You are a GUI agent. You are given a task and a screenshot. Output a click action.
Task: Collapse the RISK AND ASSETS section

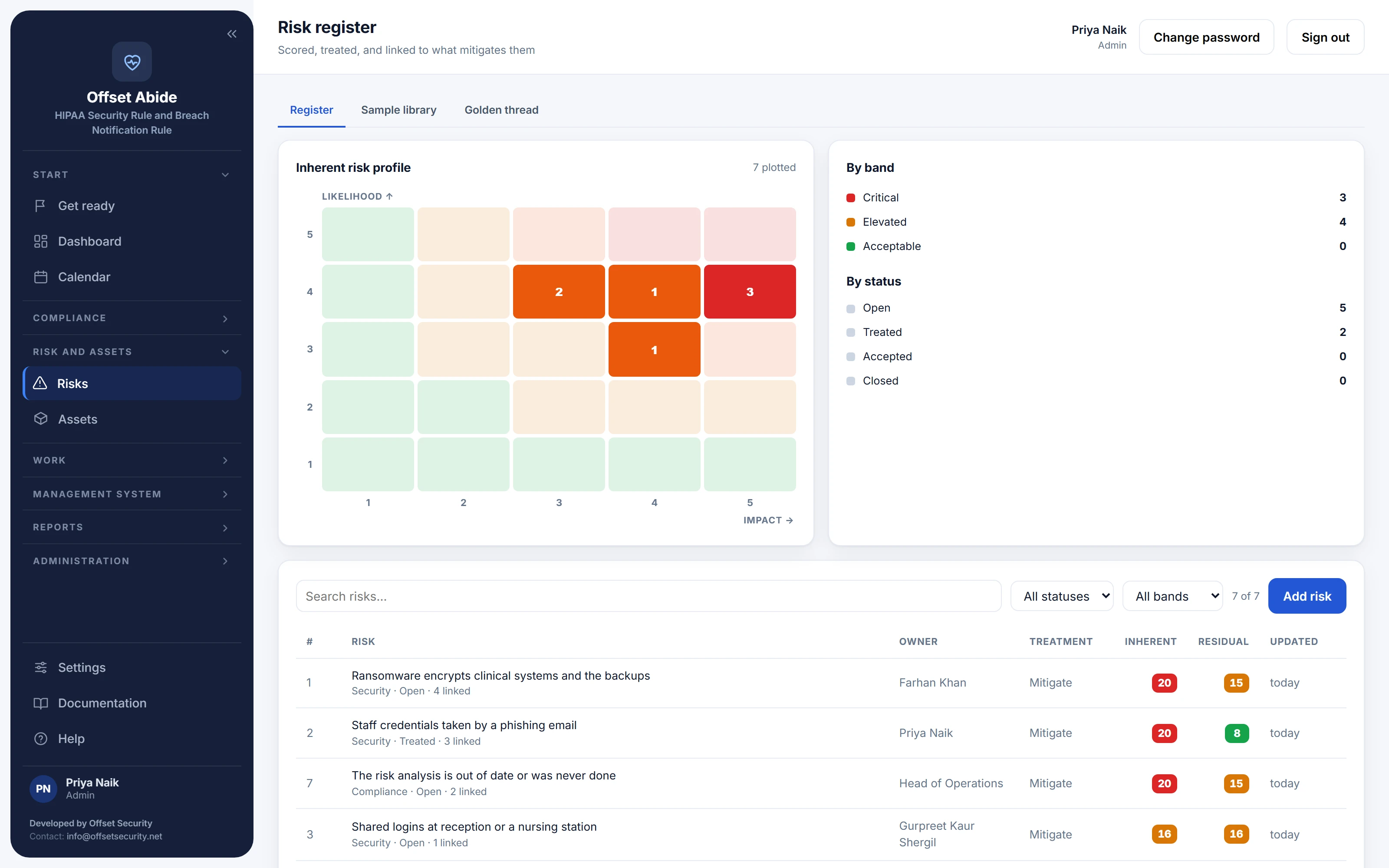132,352
